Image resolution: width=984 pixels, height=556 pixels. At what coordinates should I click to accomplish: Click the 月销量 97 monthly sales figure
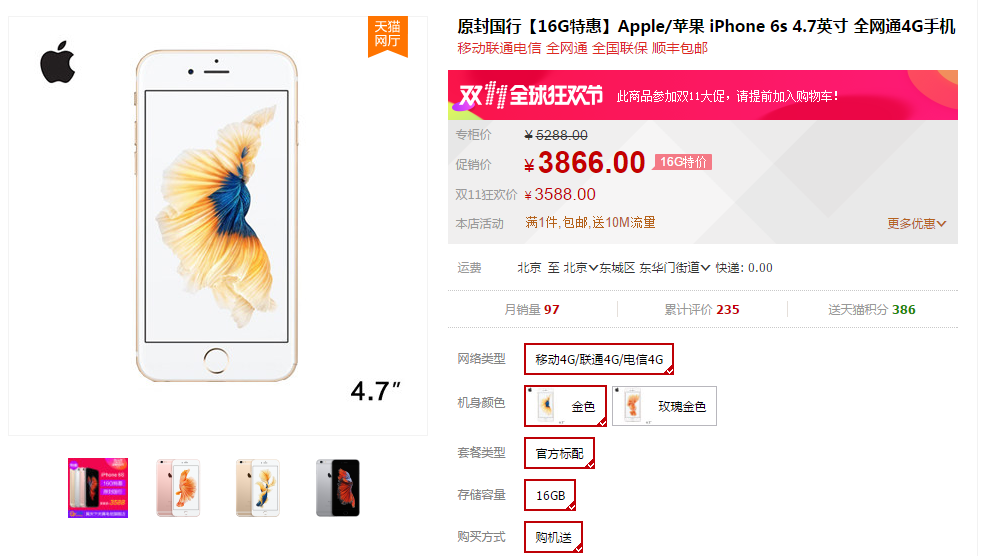[x=532, y=309]
